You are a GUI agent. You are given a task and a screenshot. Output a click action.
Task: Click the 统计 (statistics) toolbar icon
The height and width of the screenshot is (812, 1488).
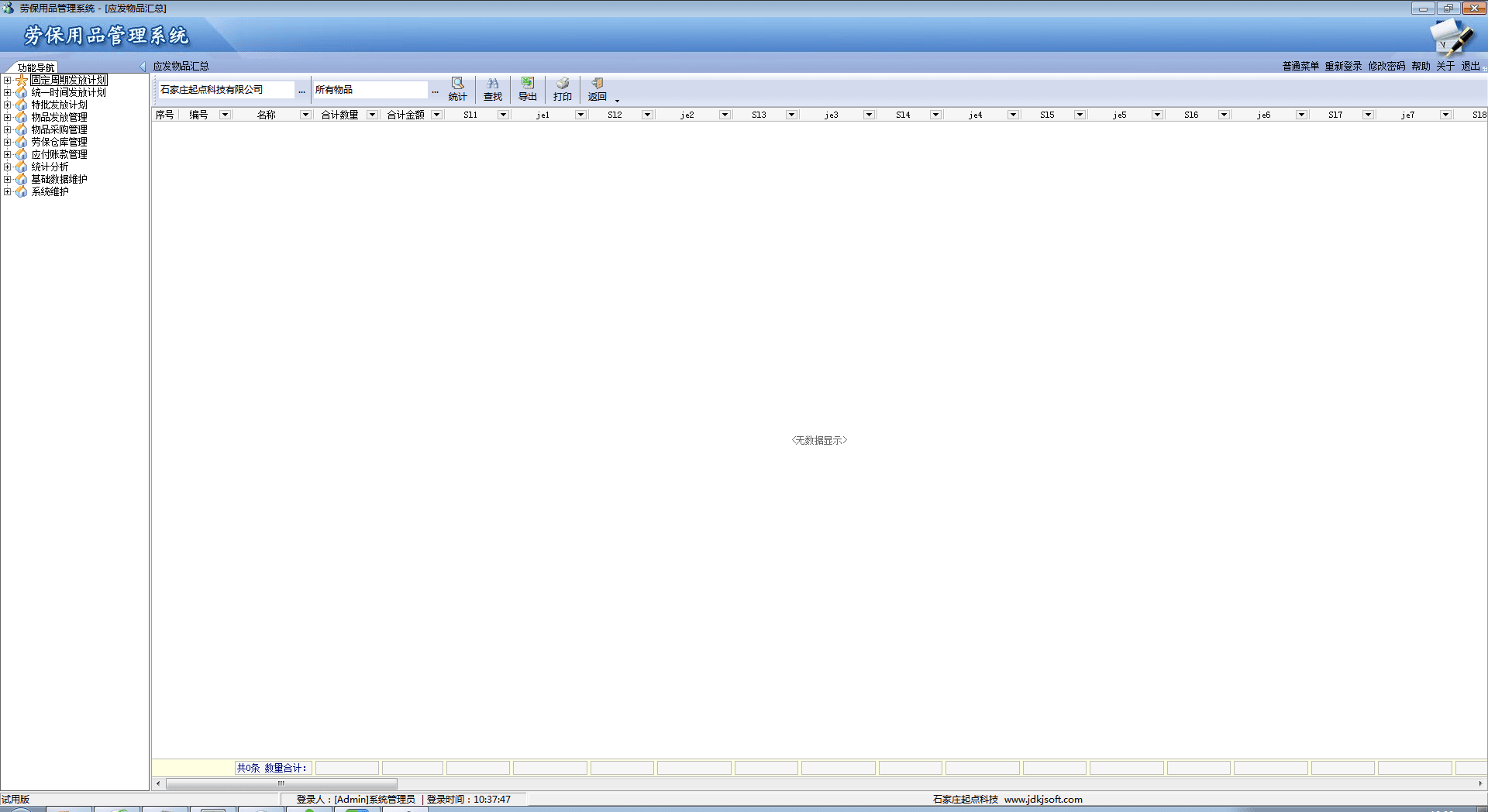pos(457,89)
